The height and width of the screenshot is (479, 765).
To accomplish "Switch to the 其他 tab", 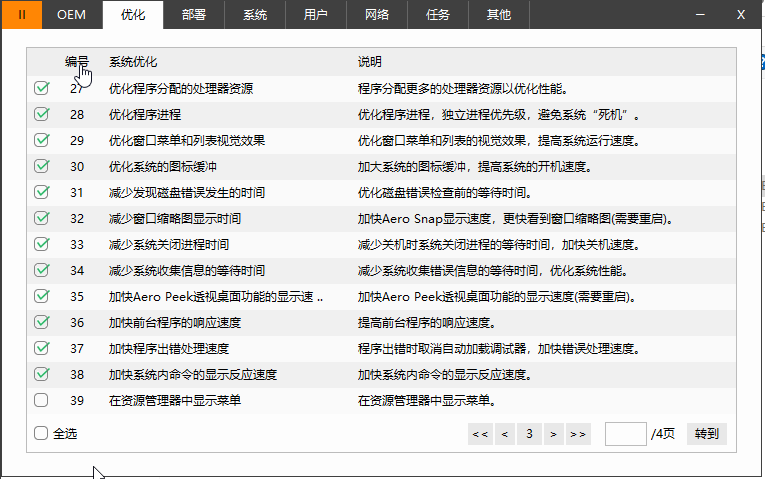I will coord(498,15).
